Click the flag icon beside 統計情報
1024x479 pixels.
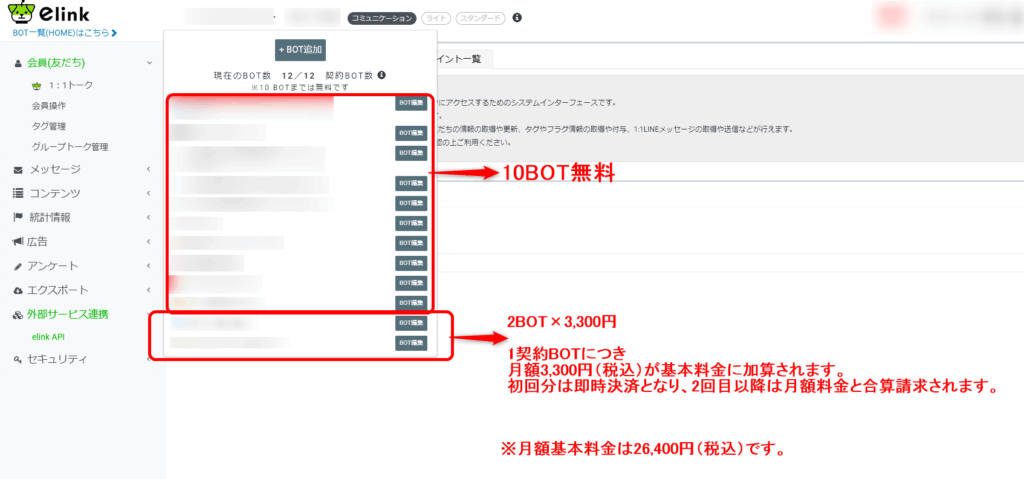coord(18,217)
